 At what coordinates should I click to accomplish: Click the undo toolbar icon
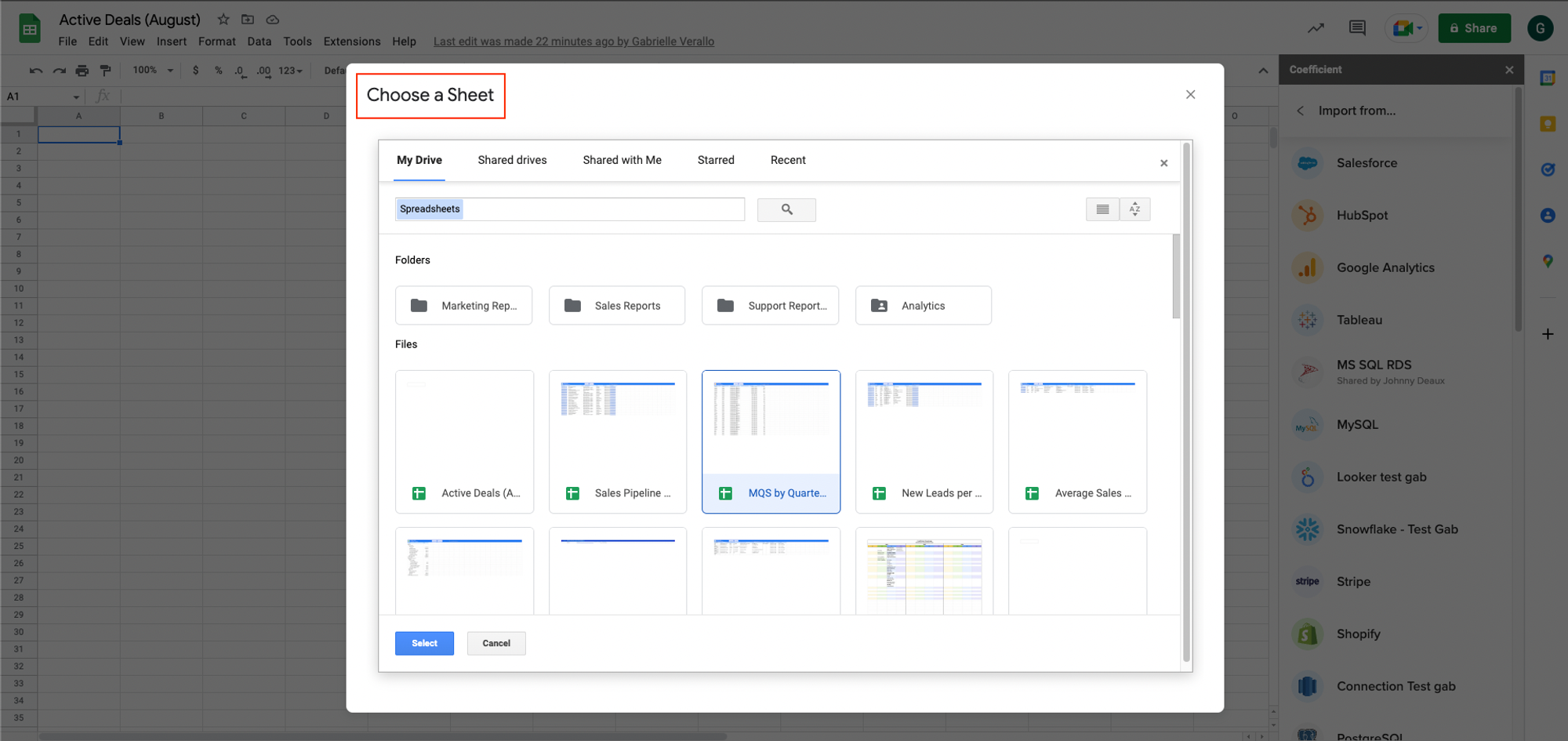(x=36, y=71)
